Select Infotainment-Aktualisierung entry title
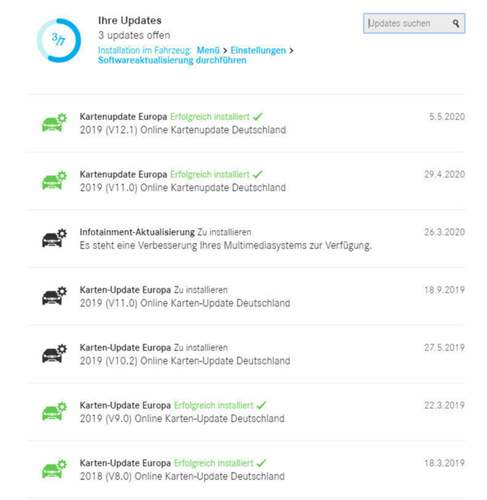487x500 pixels. tap(137, 232)
